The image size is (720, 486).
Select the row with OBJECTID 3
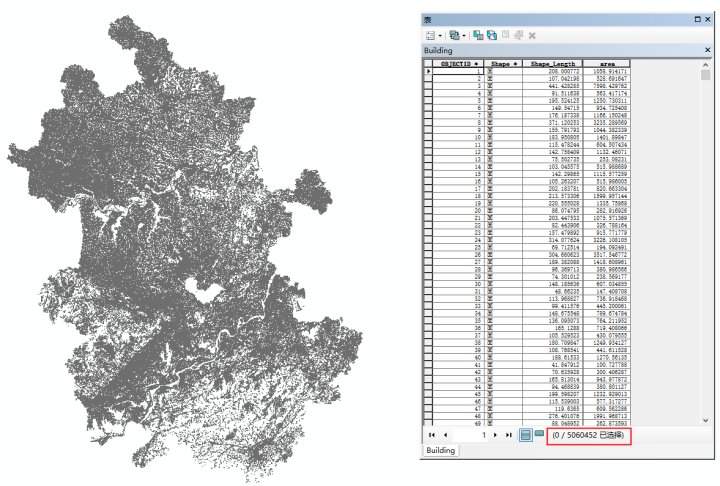click(x=428, y=86)
